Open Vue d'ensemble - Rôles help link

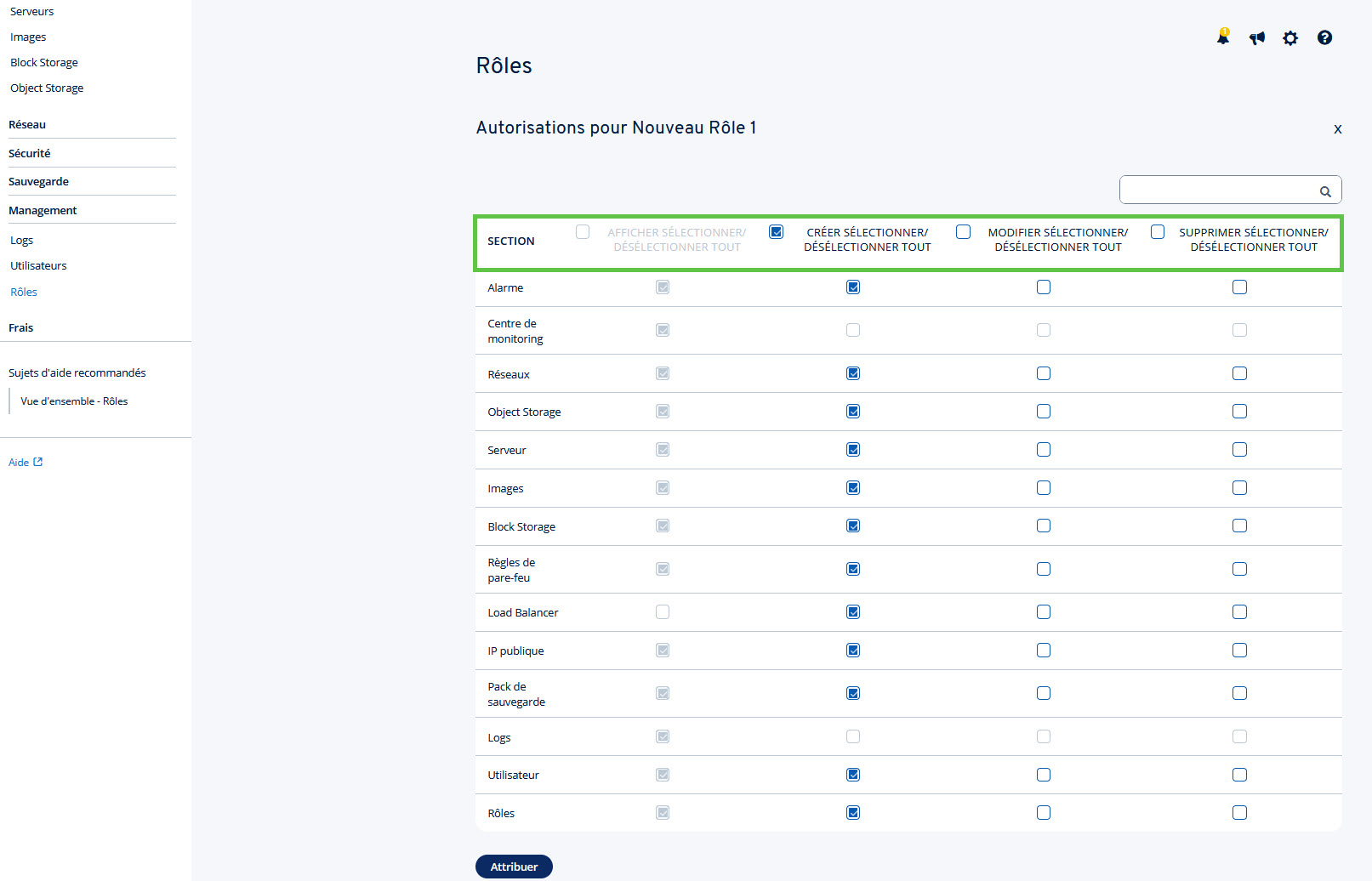click(x=74, y=401)
